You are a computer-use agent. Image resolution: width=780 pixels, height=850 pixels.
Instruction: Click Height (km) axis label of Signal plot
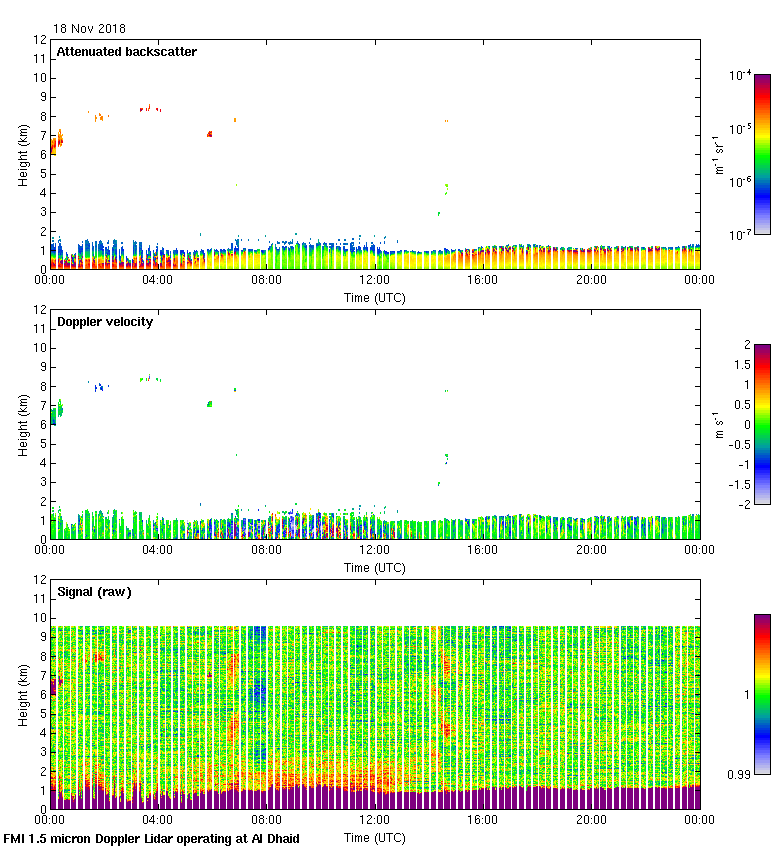(23, 694)
